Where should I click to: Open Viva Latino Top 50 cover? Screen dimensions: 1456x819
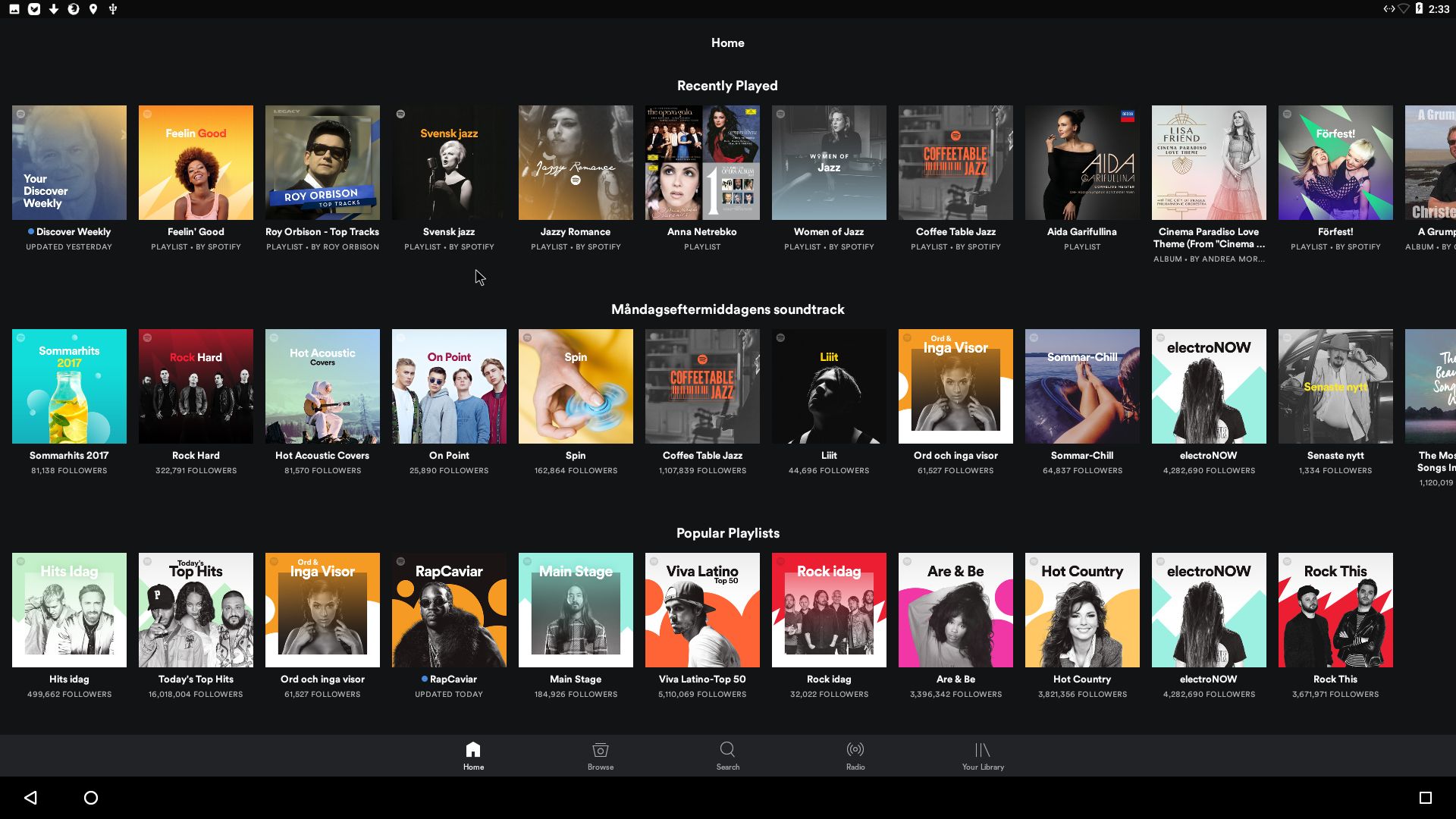point(702,610)
